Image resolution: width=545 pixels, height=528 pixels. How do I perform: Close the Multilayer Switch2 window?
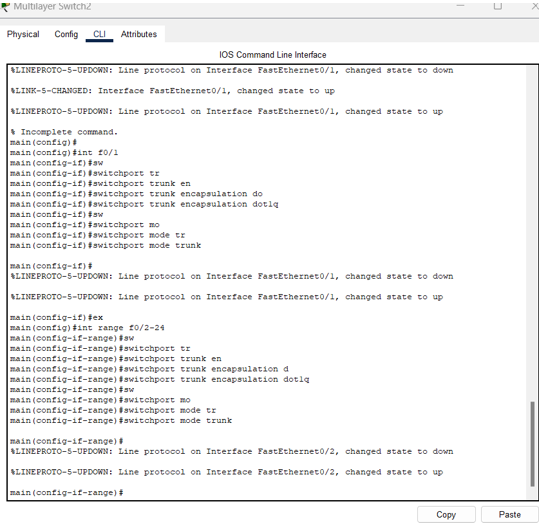[x=535, y=6]
